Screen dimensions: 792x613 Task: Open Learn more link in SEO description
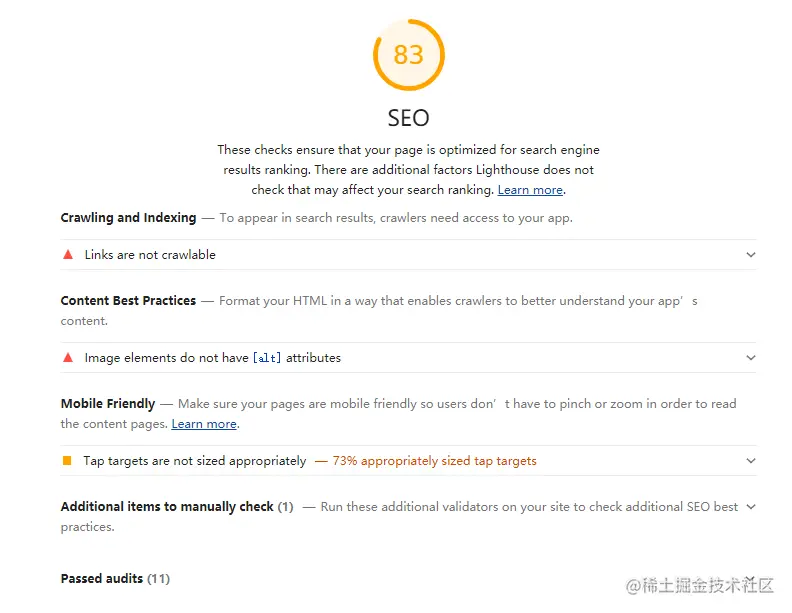(530, 190)
